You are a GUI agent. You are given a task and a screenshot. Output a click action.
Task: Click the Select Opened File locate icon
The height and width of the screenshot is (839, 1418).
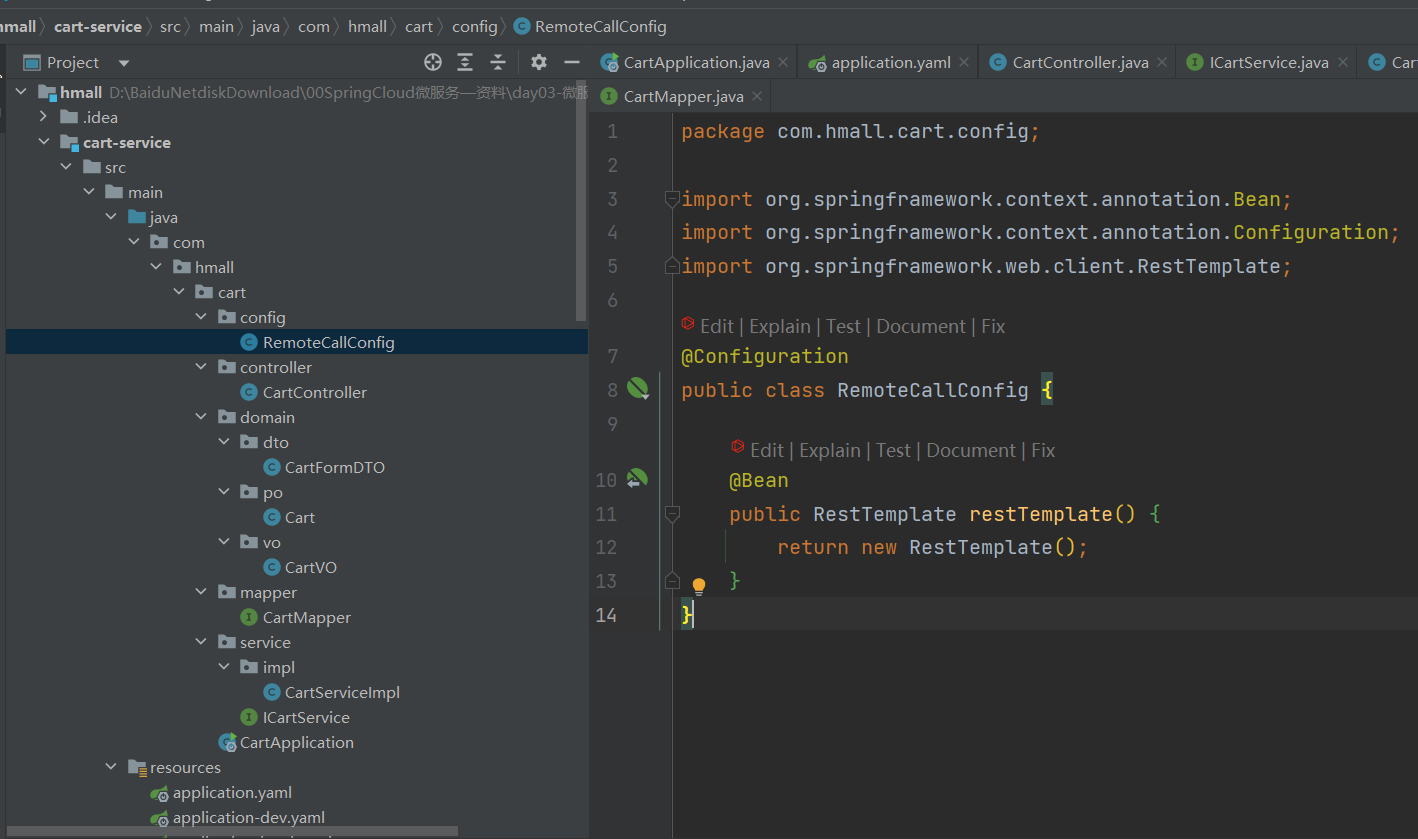click(433, 62)
